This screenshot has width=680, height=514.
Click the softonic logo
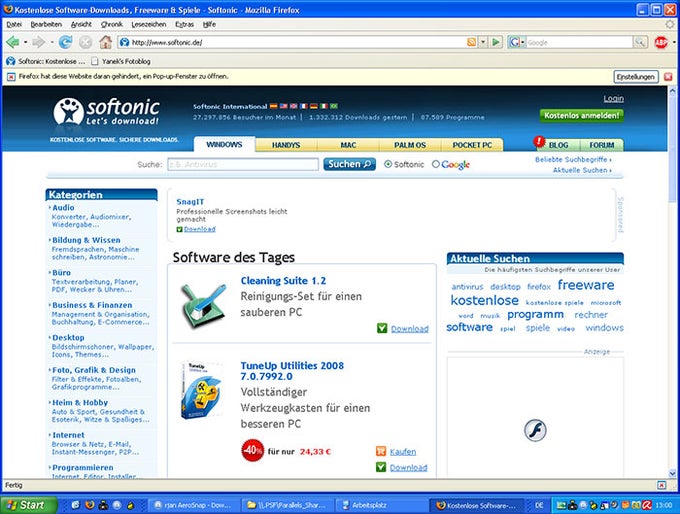click(107, 111)
